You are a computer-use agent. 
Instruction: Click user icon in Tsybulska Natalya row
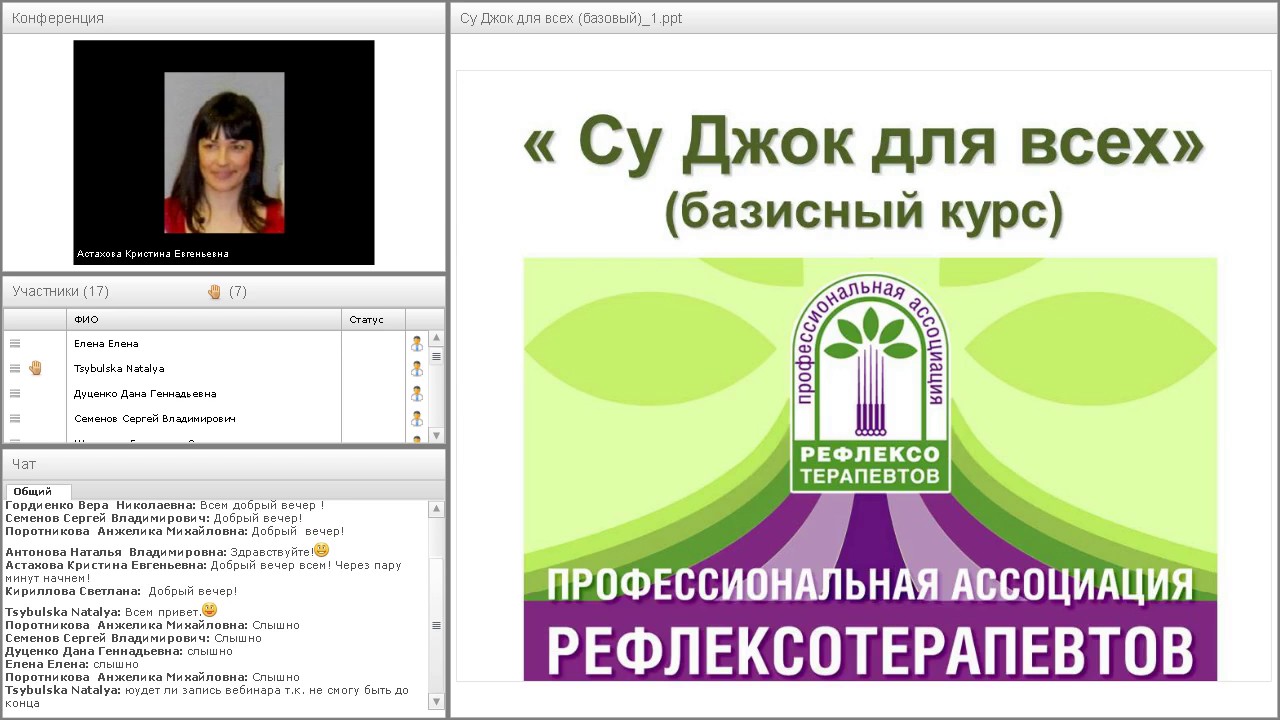[417, 368]
